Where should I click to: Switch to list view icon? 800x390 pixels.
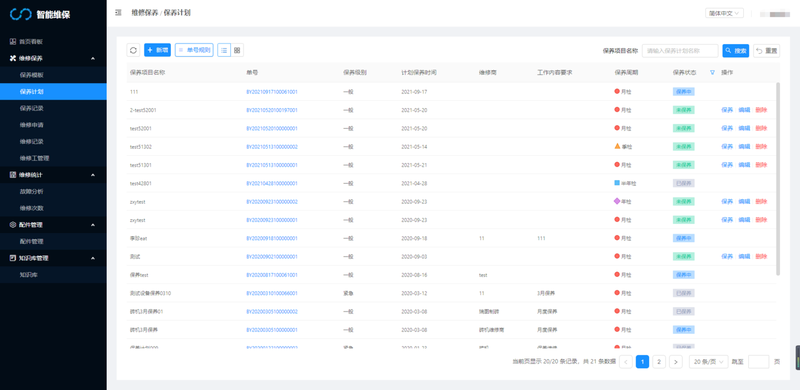pyautogui.click(x=224, y=50)
